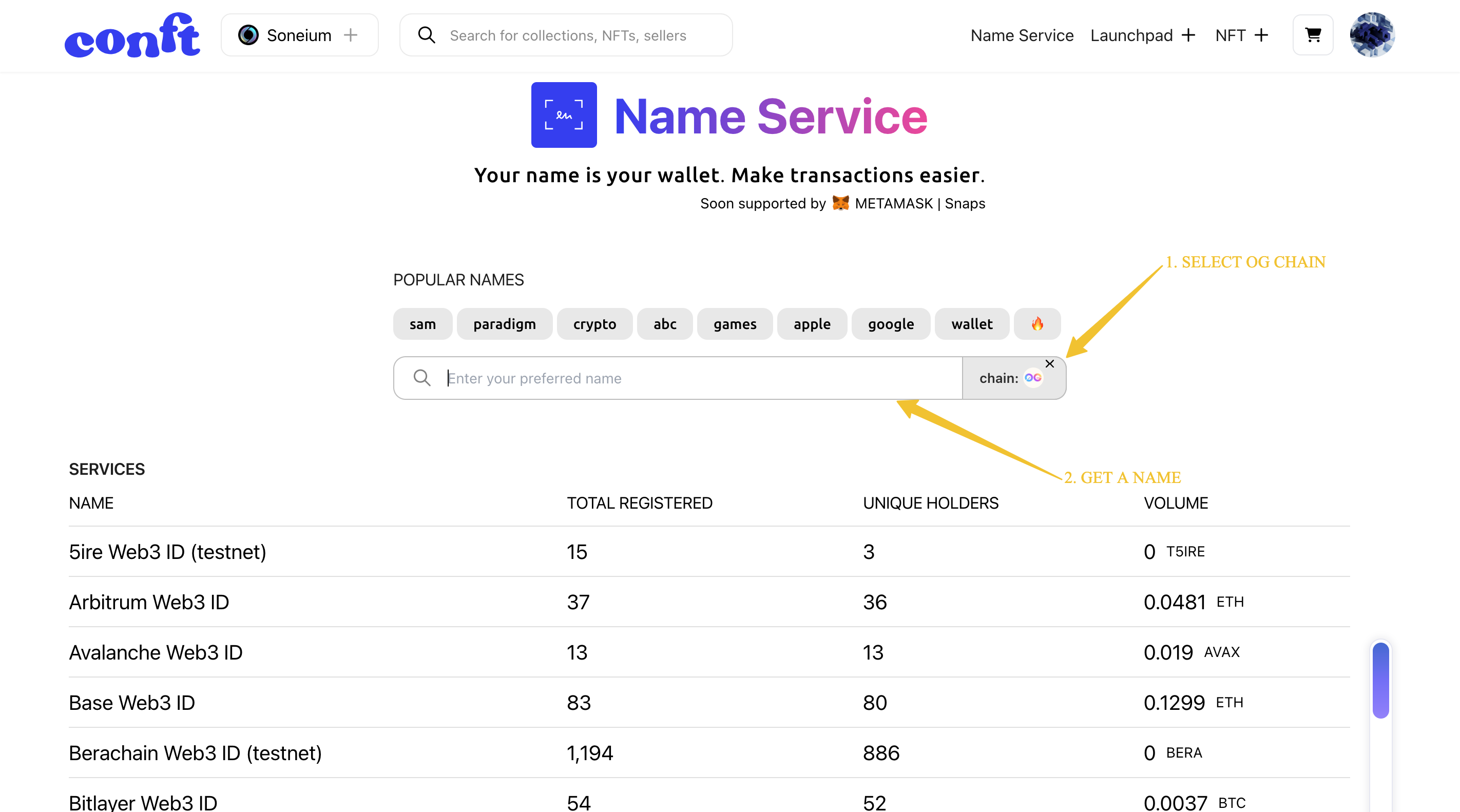
Task: Click METAMASK | Snaps text
Action: [920, 203]
